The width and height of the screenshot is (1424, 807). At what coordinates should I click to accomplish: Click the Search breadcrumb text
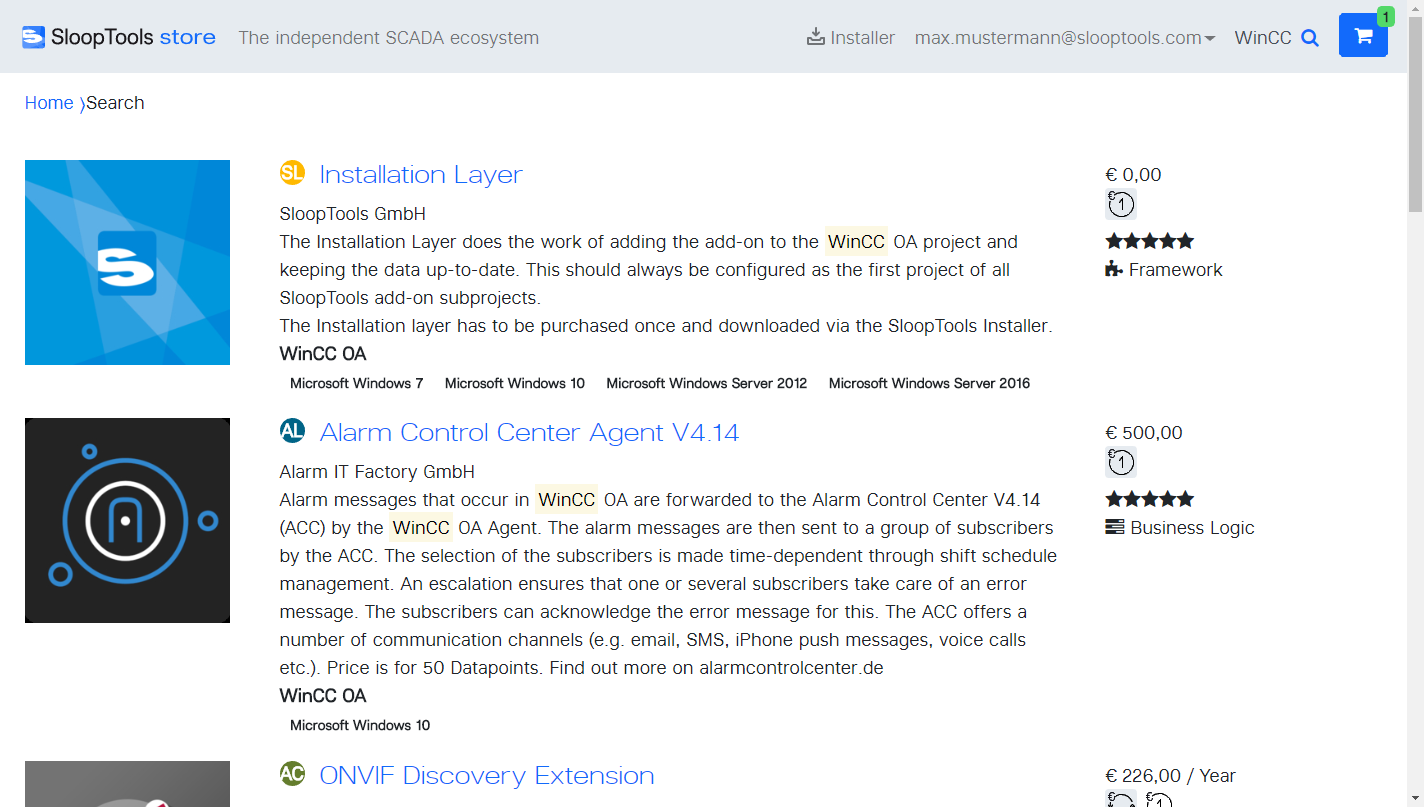pos(115,103)
